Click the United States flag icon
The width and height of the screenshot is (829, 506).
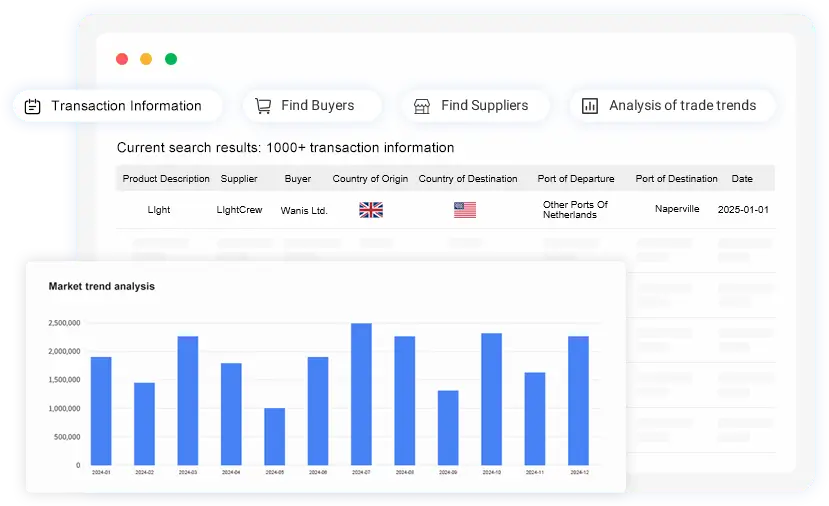(x=465, y=210)
